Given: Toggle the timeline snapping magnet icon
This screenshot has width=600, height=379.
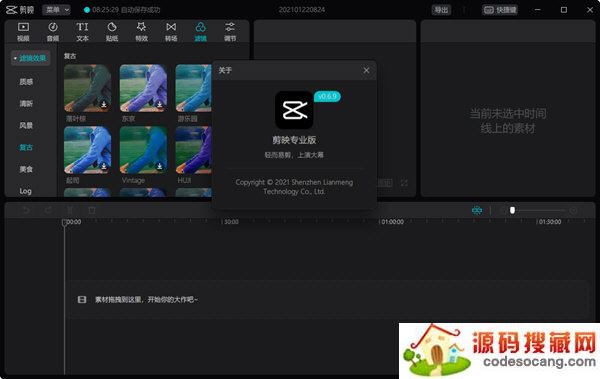Looking at the screenshot, I should [477, 210].
